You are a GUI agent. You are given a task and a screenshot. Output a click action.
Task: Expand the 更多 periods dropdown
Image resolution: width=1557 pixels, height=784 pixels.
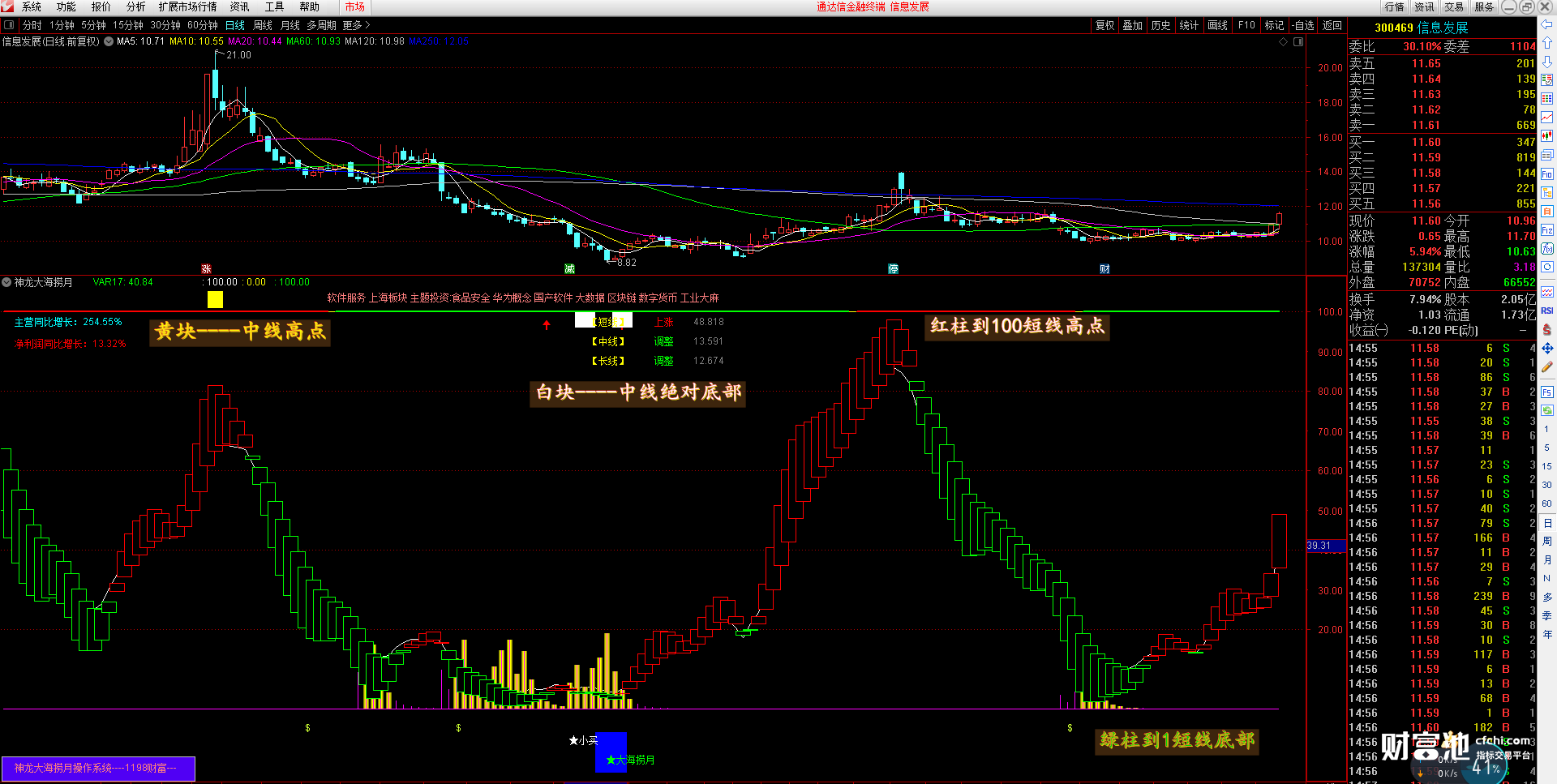click(x=356, y=25)
